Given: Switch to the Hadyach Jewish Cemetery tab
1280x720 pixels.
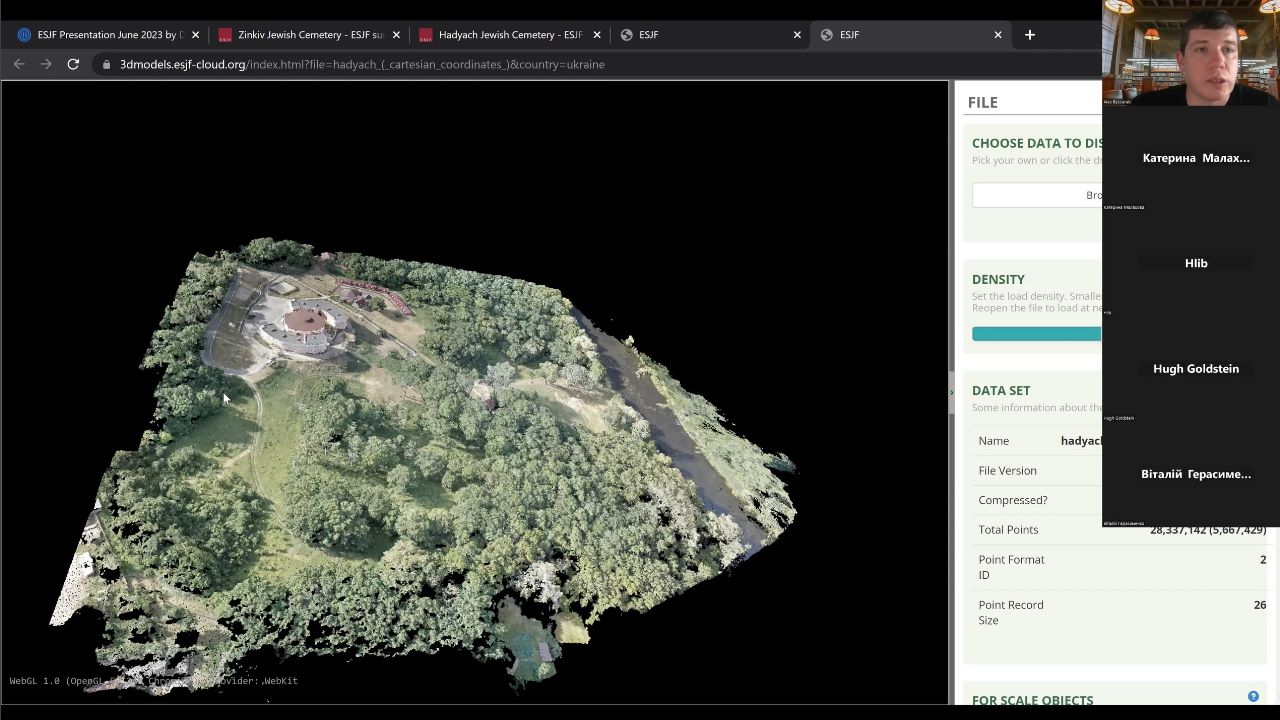Looking at the screenshot, I should click(x=509, y=35).
